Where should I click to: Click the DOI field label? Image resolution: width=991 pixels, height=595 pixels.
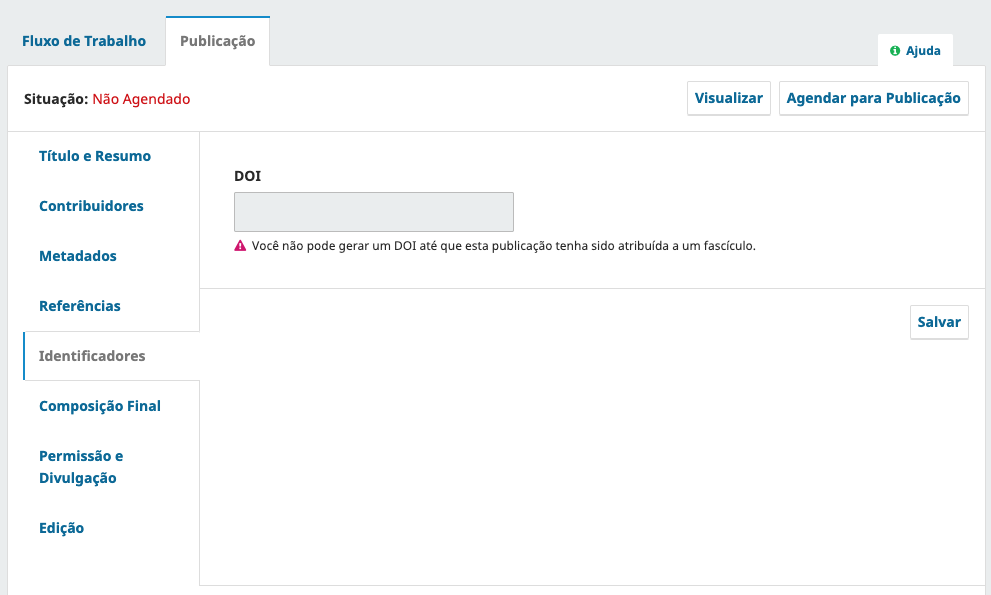point(247,175)
